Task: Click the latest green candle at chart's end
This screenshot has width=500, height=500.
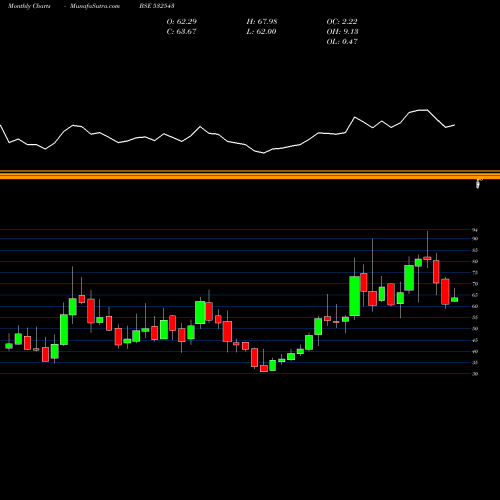Action: pos(455,300)
